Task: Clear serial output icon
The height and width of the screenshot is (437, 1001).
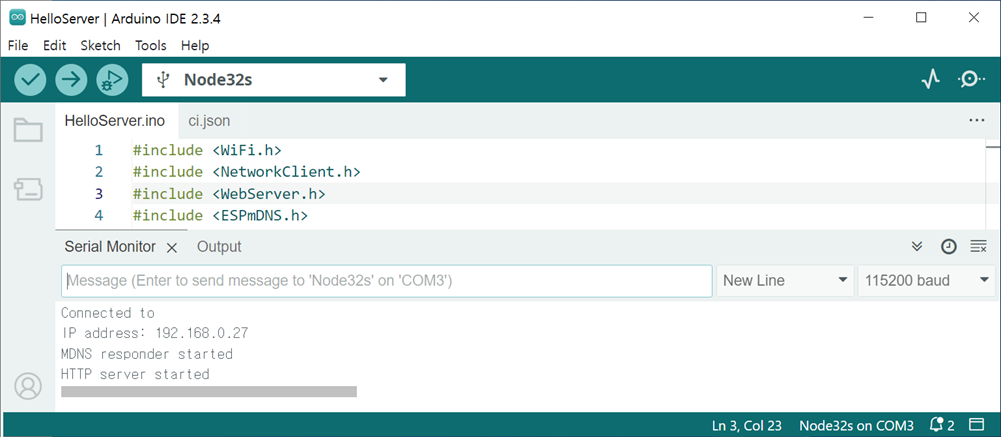Action: (x=979, y=246)
